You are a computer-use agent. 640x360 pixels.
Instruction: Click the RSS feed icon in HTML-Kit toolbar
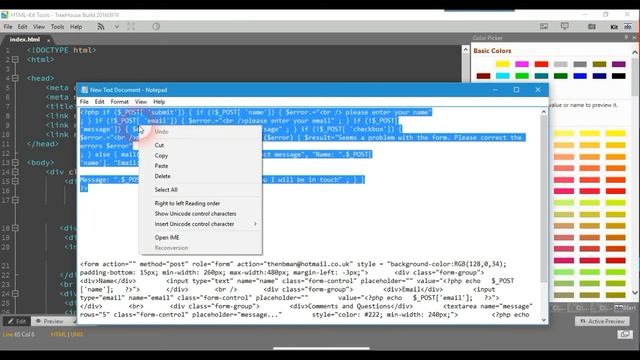click(x=101, y=27)
